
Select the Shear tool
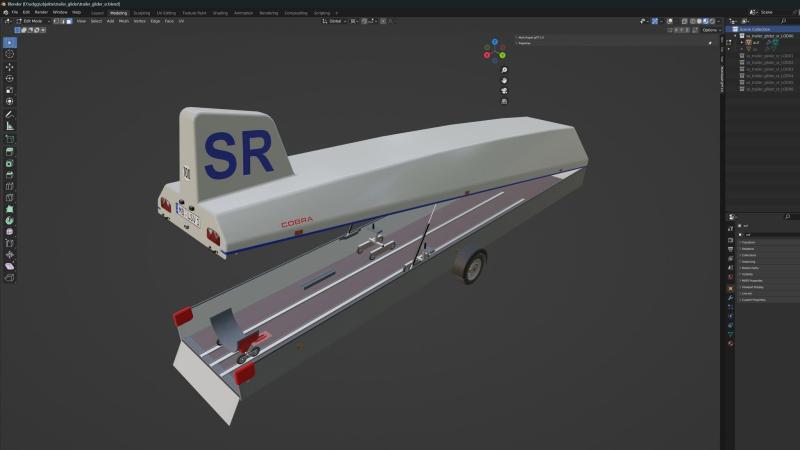tap(10, 266)
